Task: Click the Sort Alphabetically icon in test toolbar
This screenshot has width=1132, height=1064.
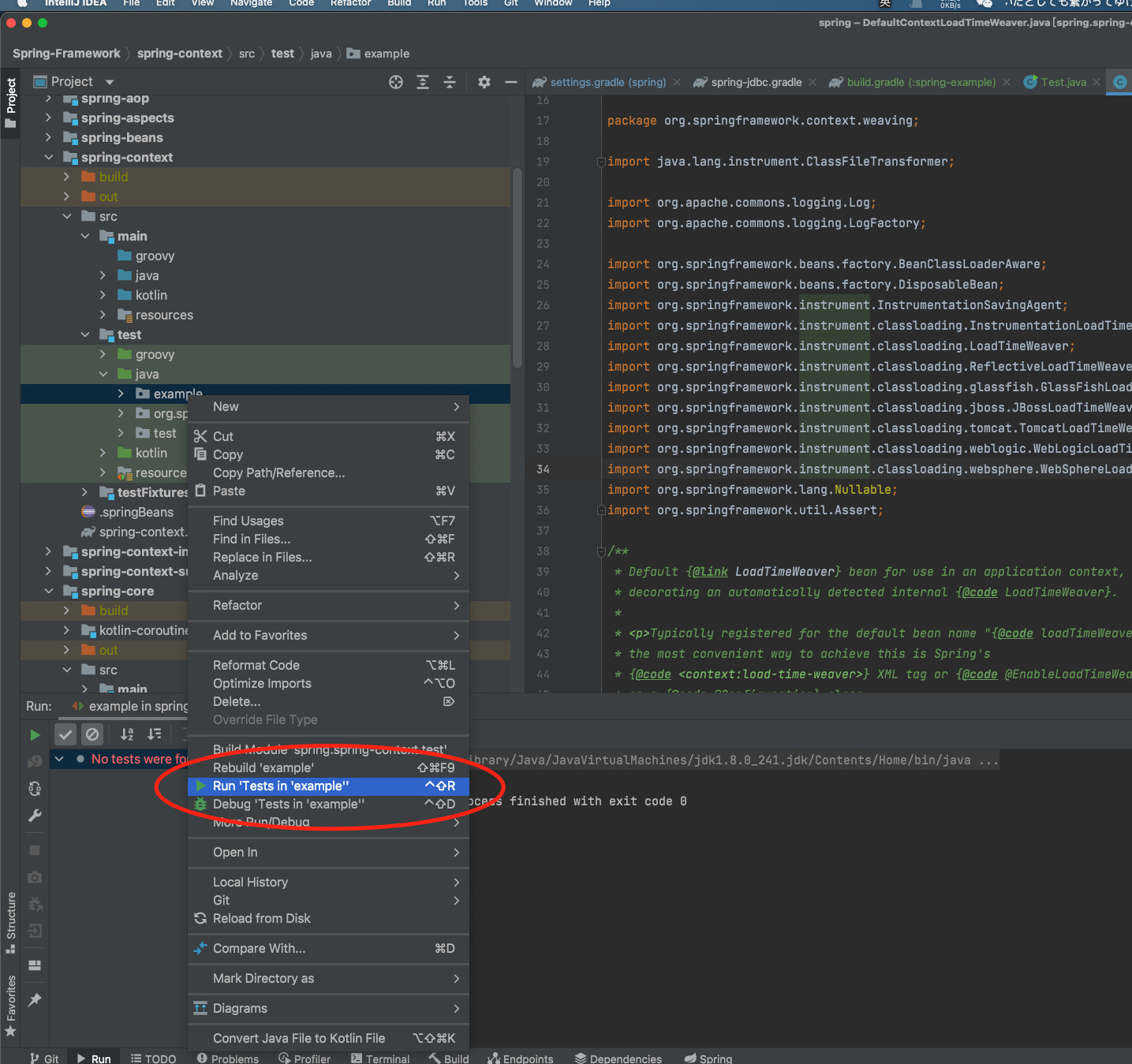Action: point(127,734)
